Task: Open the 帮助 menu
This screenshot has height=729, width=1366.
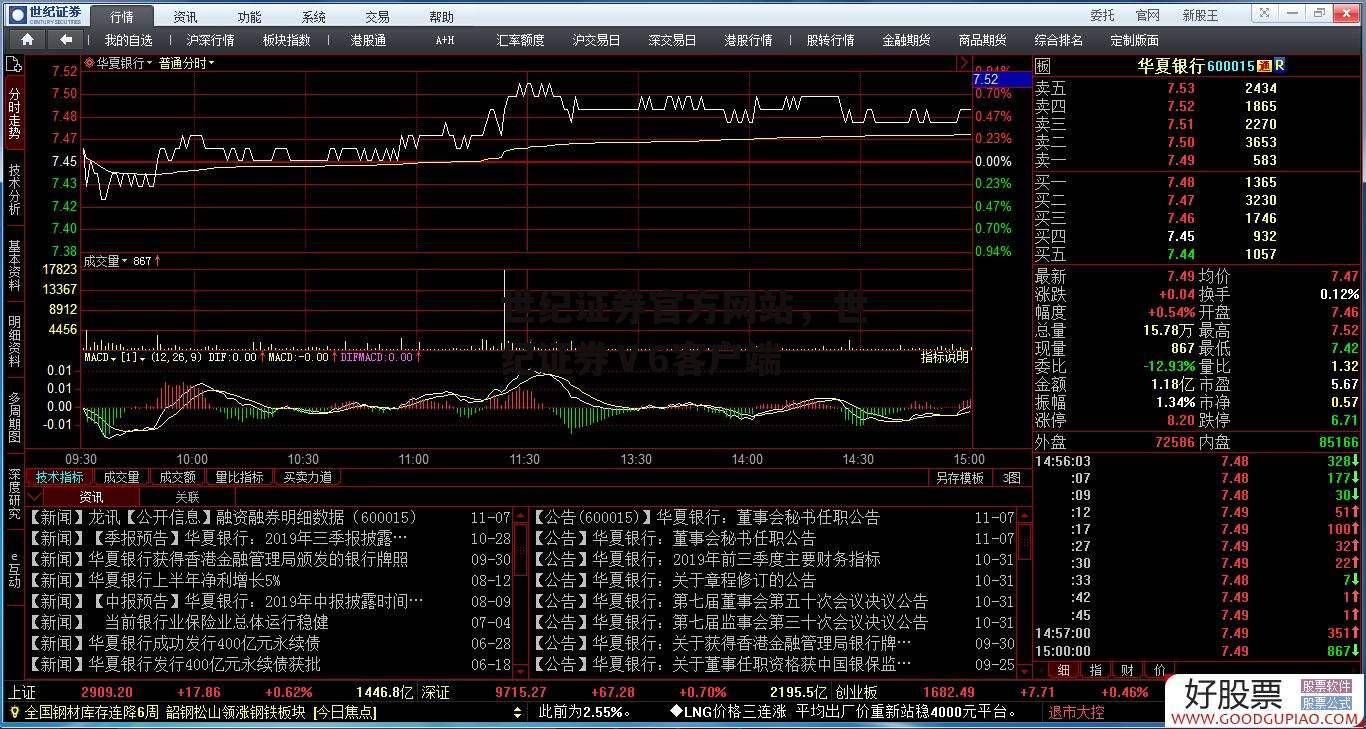Action: point(441,17)
